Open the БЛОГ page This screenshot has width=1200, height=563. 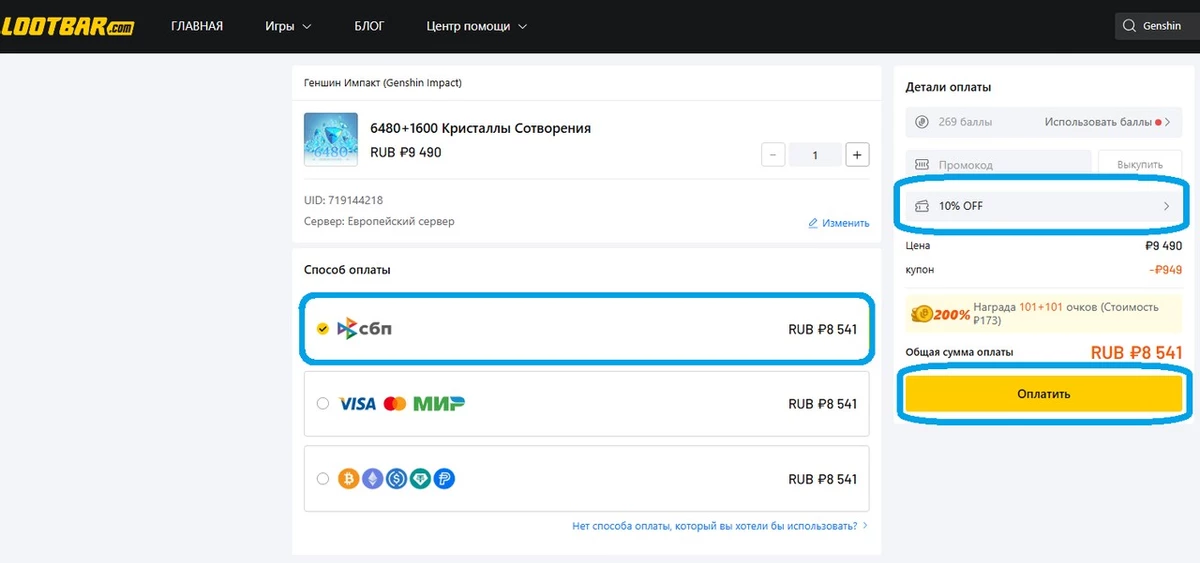click(369, 26)
